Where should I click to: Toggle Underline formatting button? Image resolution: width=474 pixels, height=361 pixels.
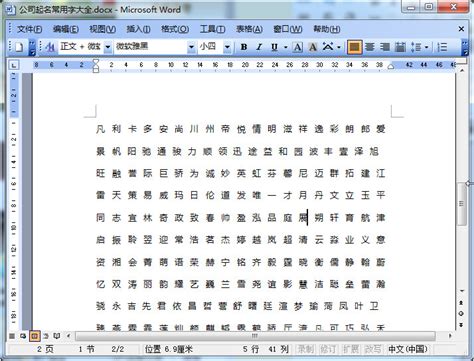(x=274, y=47)
